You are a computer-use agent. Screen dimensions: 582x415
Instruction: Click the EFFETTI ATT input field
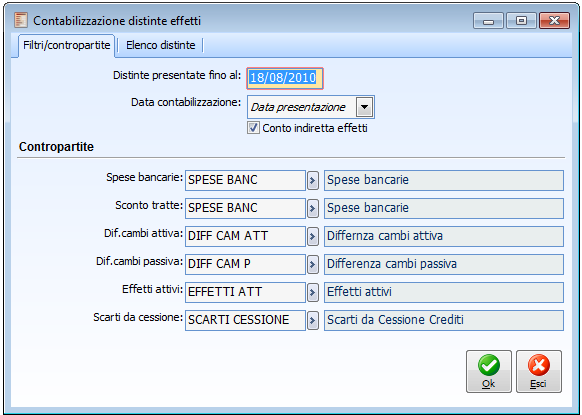(245, 293)
